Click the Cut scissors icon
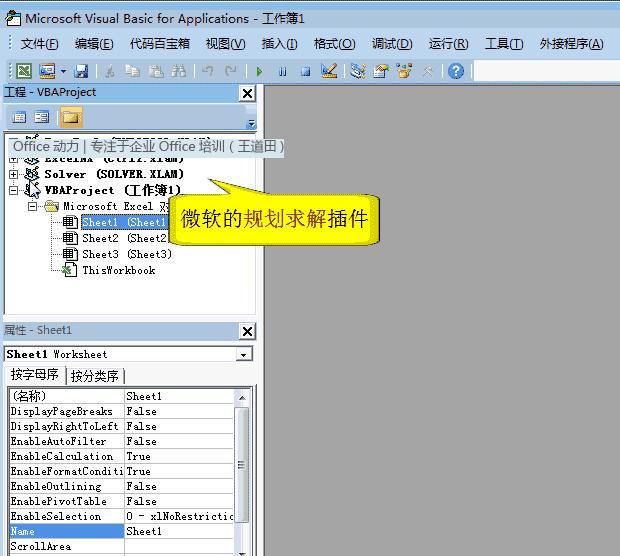 coord(110,72)
